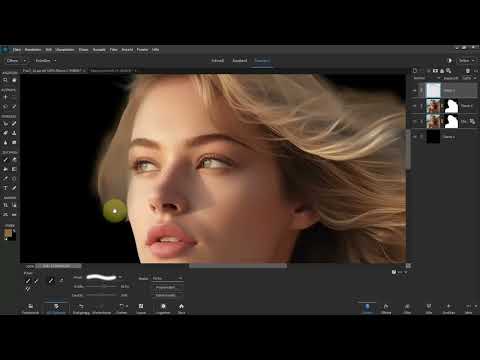Screen dimensions: 480x360
Task: Toggle the lock all pixels icon
Action: click(442, 71)
